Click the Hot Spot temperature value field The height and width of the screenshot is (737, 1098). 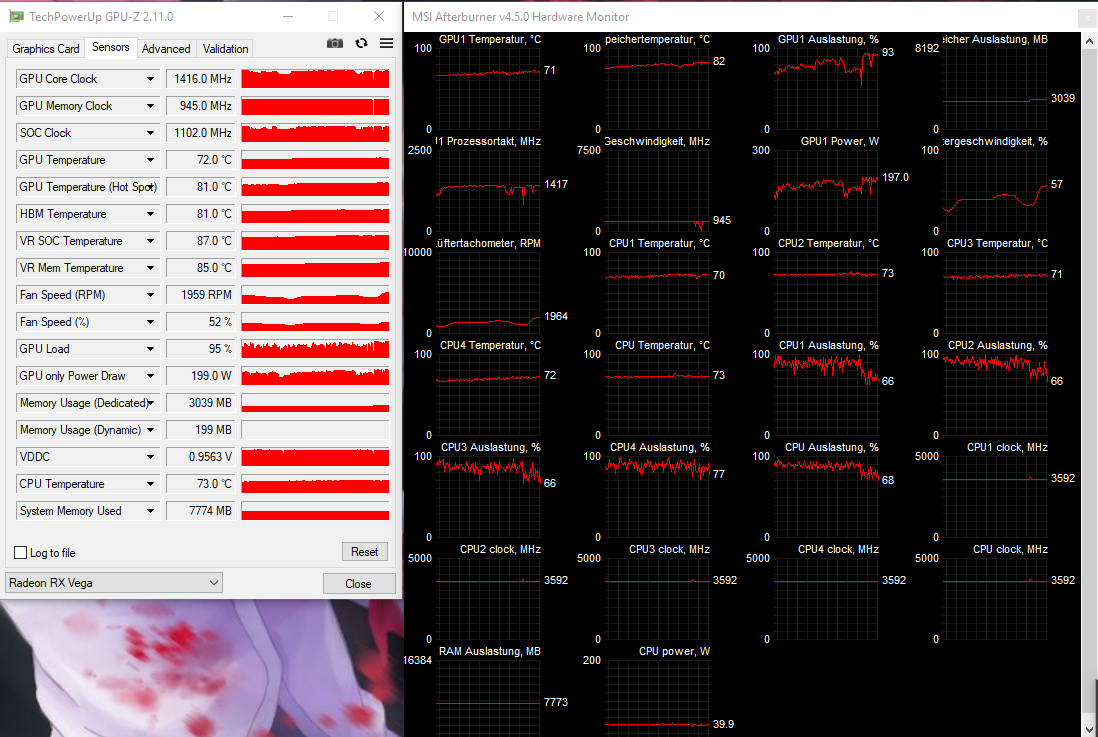tap(201, 187)
